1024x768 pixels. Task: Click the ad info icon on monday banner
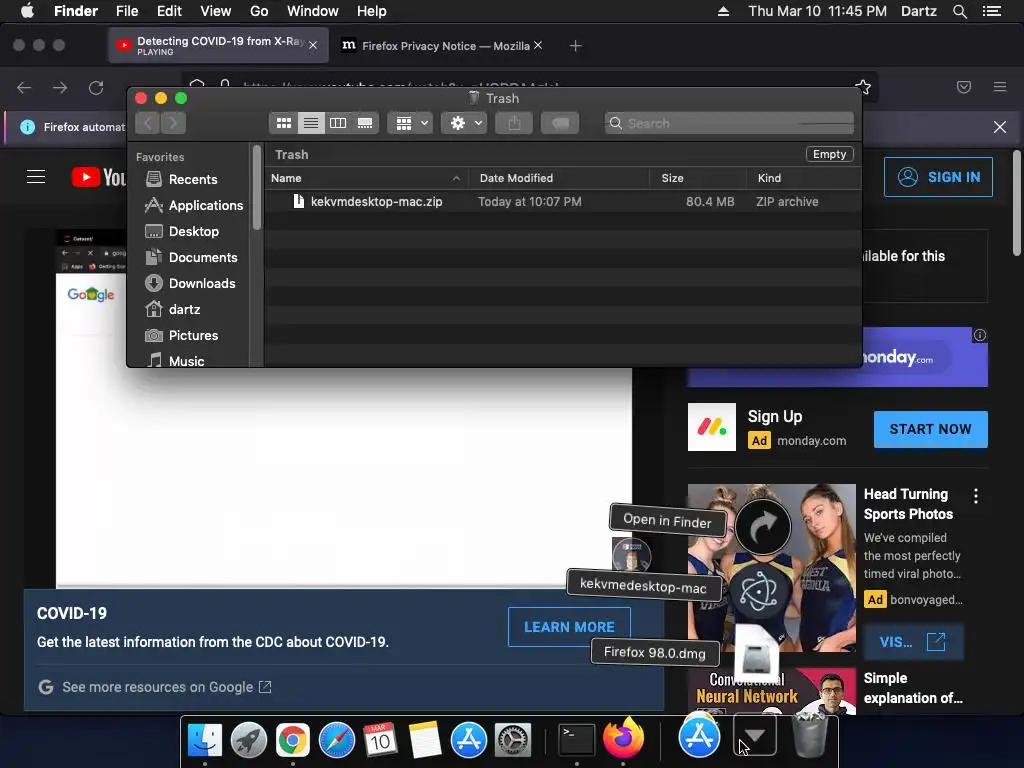(980, 335)
